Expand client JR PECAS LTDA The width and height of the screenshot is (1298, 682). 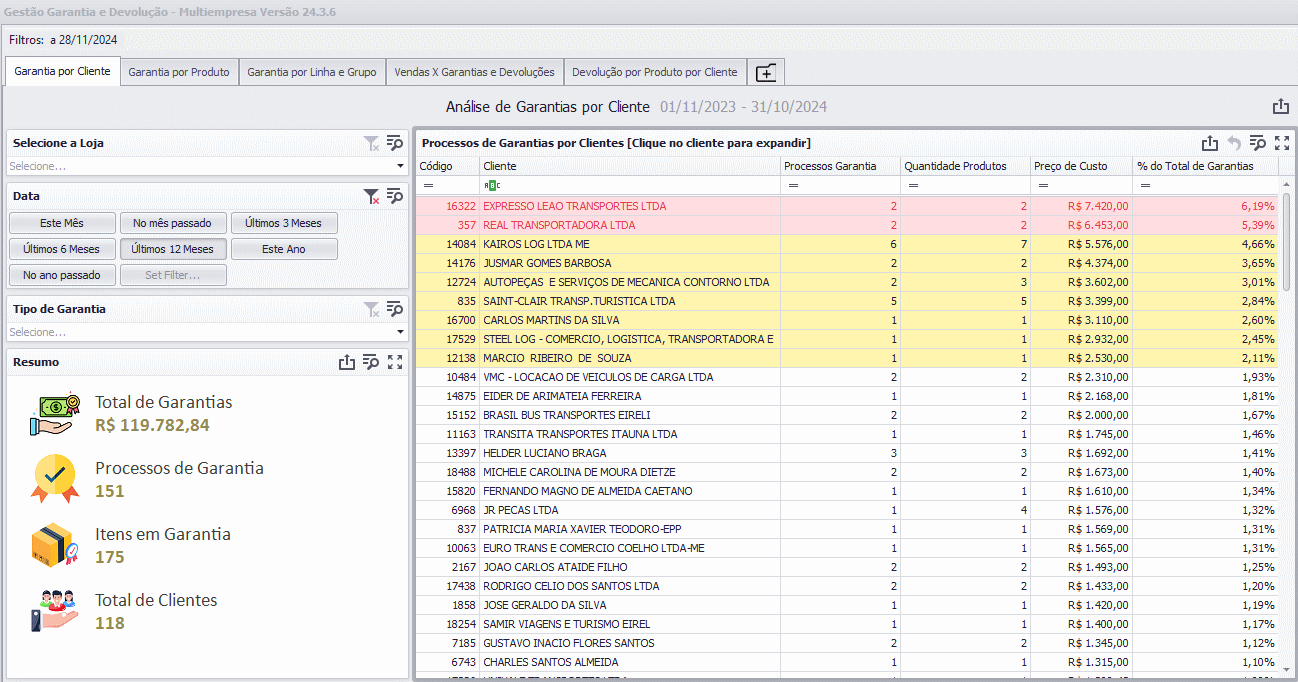pyautogui.click(x=521, y=510)
